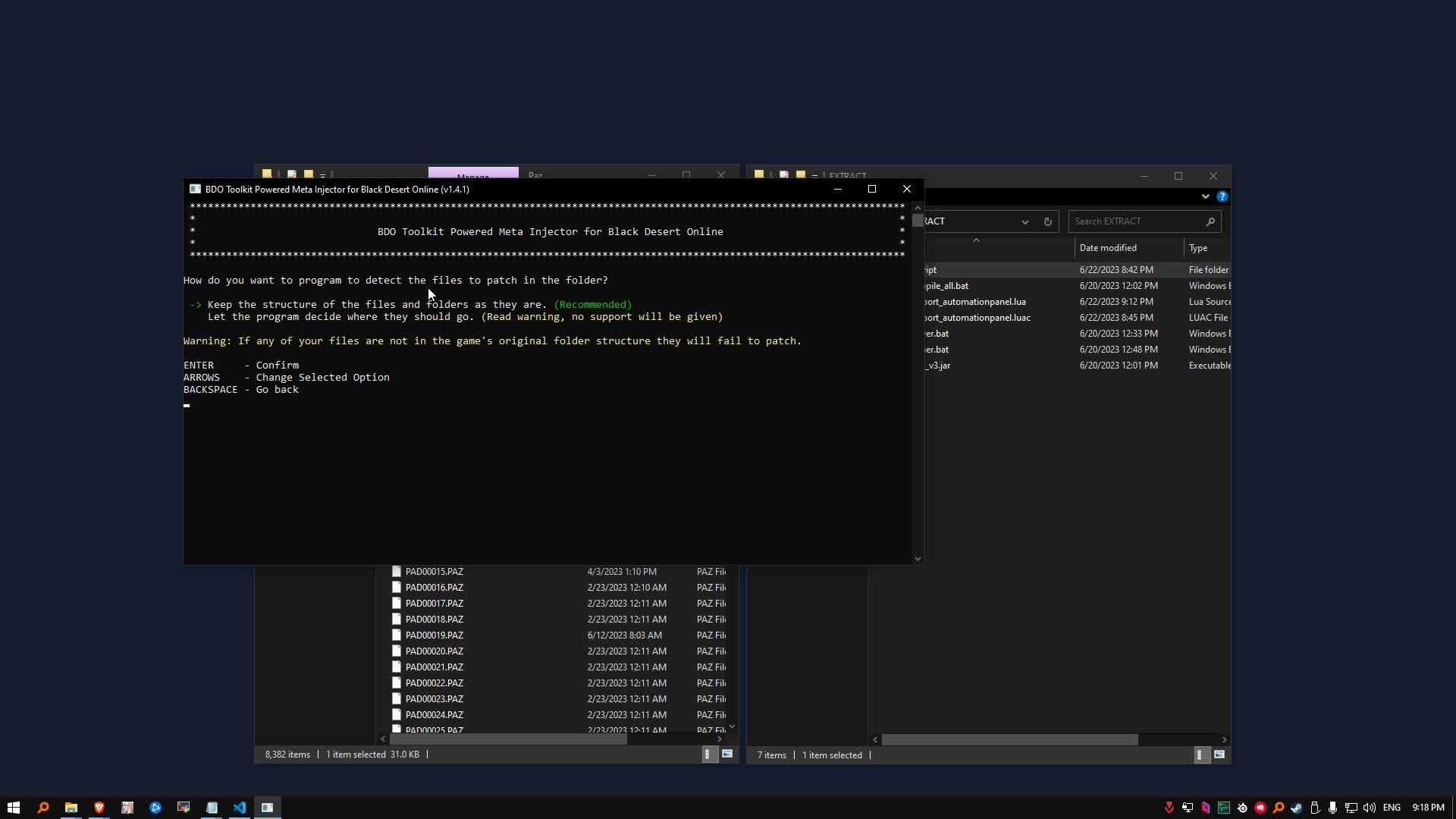Open the blue round app icon in taskbar
Screen dimensions: 1456x819
click(x=155, y=808)
